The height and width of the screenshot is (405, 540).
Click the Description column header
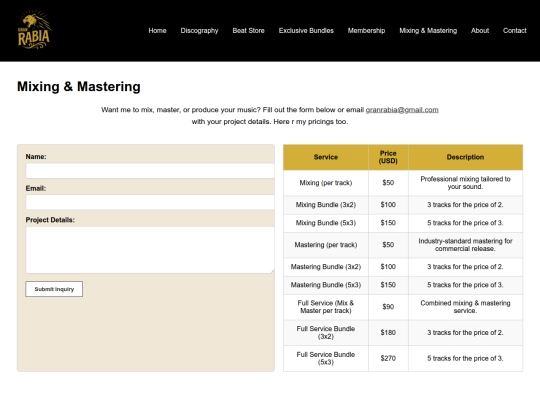click(x=465, y=157)
